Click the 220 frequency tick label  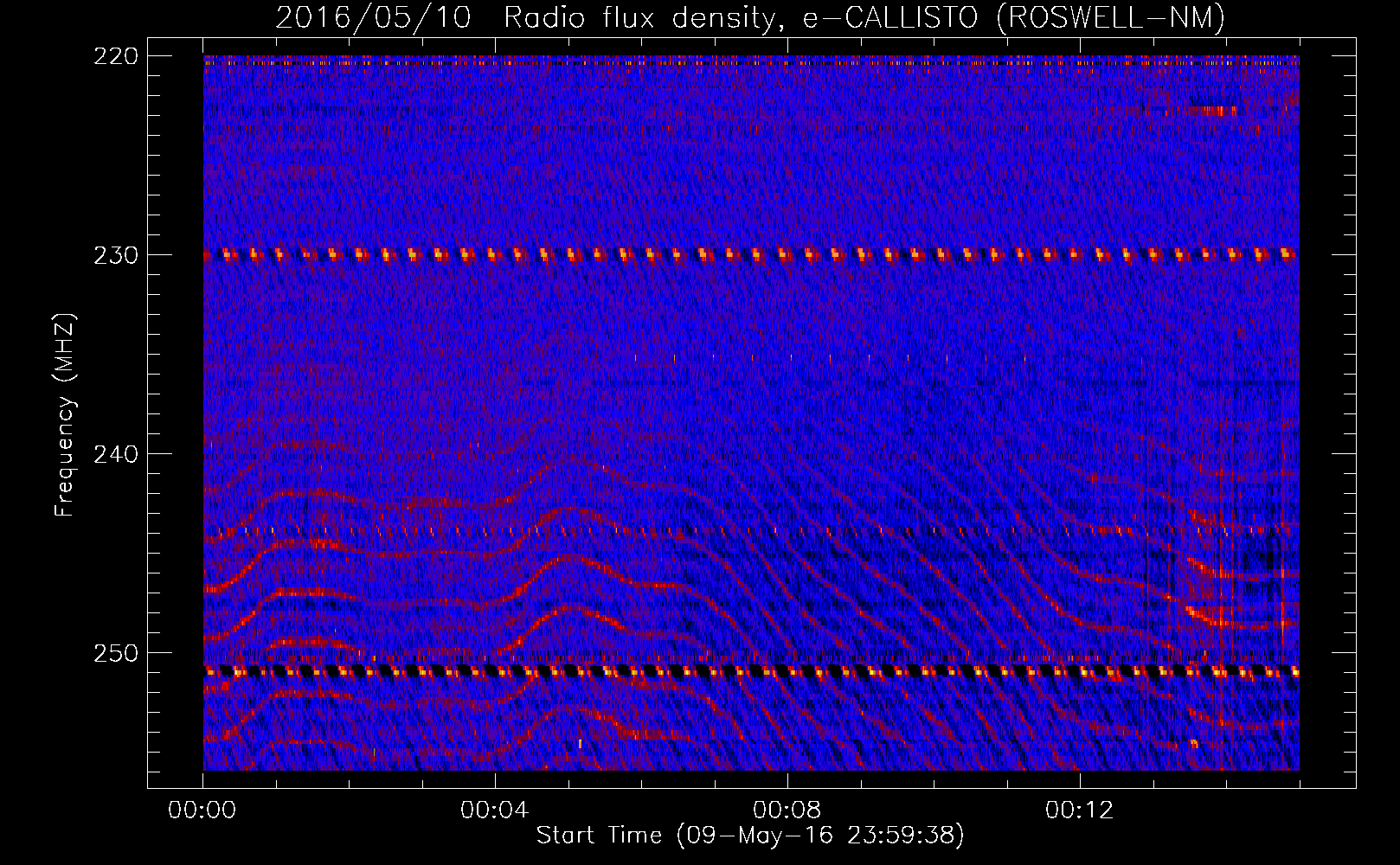point(115,56)
